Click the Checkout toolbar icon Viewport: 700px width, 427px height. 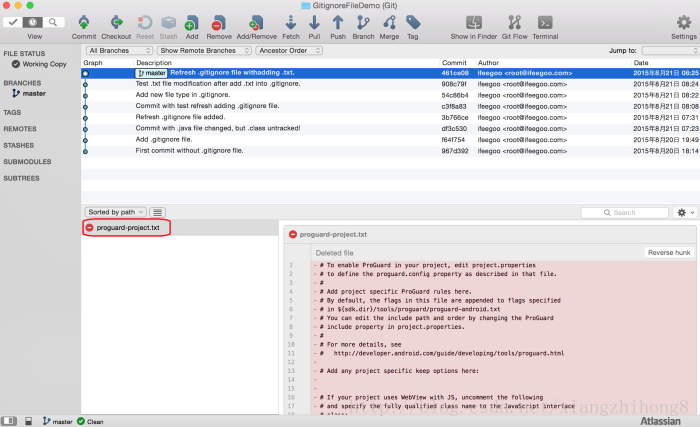click(x=116, y=22)
